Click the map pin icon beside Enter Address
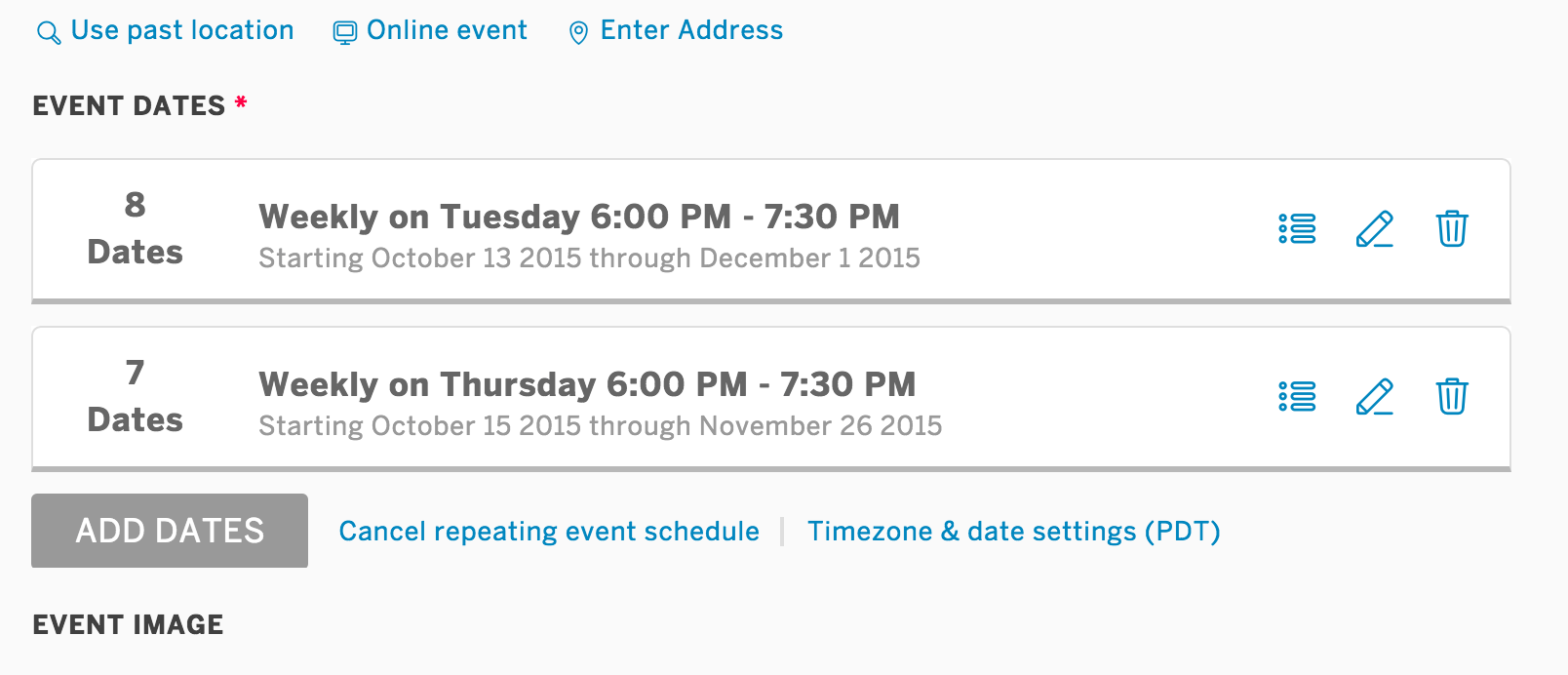 (578, 33)
